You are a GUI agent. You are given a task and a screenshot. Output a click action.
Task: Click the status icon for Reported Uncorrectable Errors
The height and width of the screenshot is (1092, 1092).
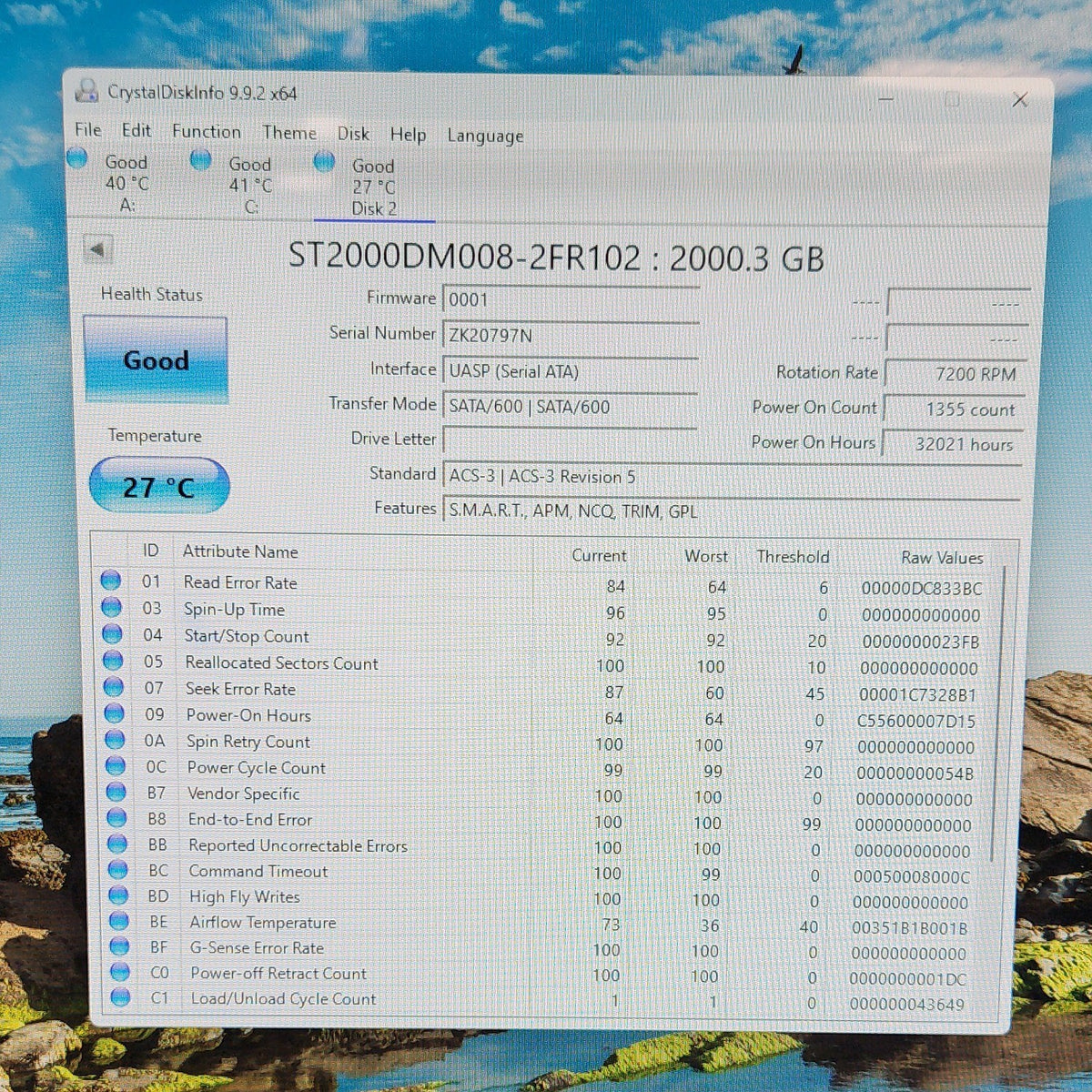[x=117, y=844]
